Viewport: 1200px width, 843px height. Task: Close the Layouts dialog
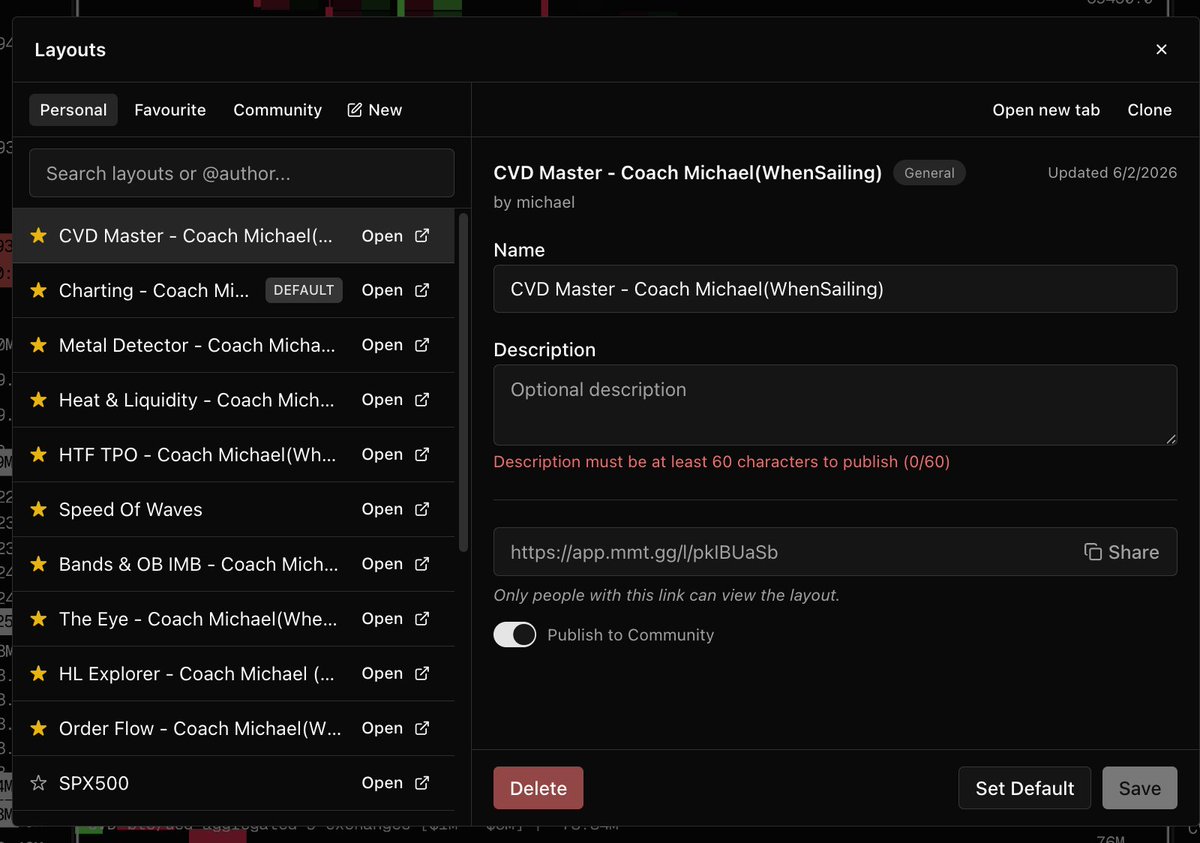1161,49
